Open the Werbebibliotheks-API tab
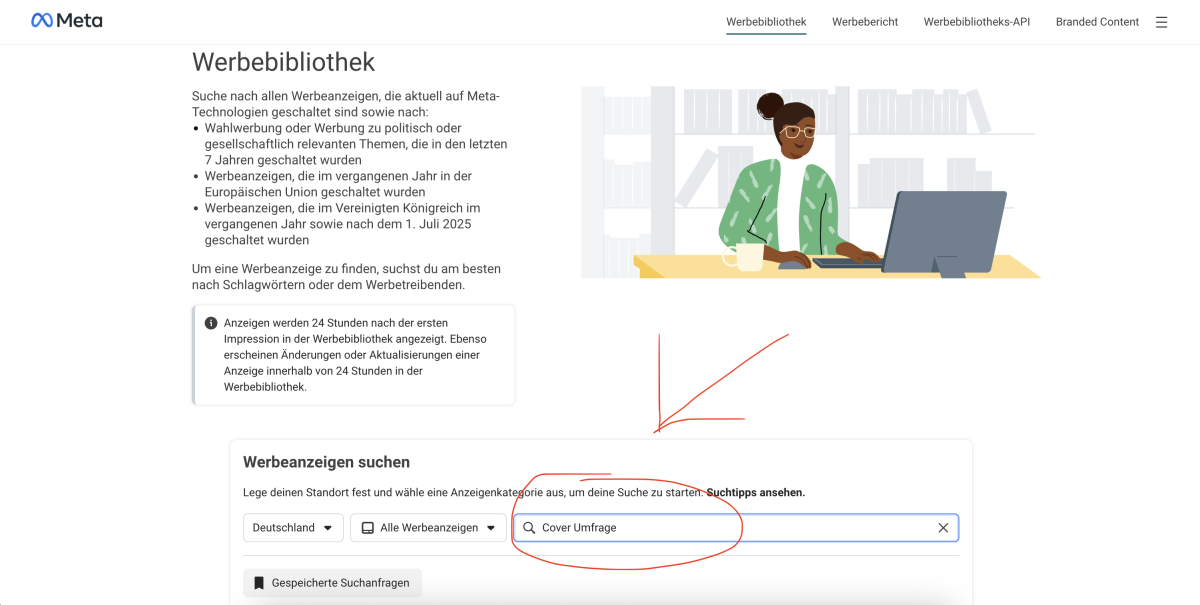1200x605 pixels. [977, 22]
